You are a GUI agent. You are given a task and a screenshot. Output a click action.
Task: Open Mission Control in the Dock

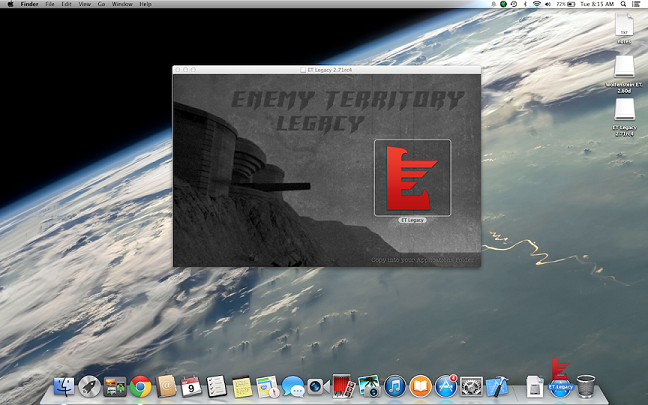[x=115, y=387]
